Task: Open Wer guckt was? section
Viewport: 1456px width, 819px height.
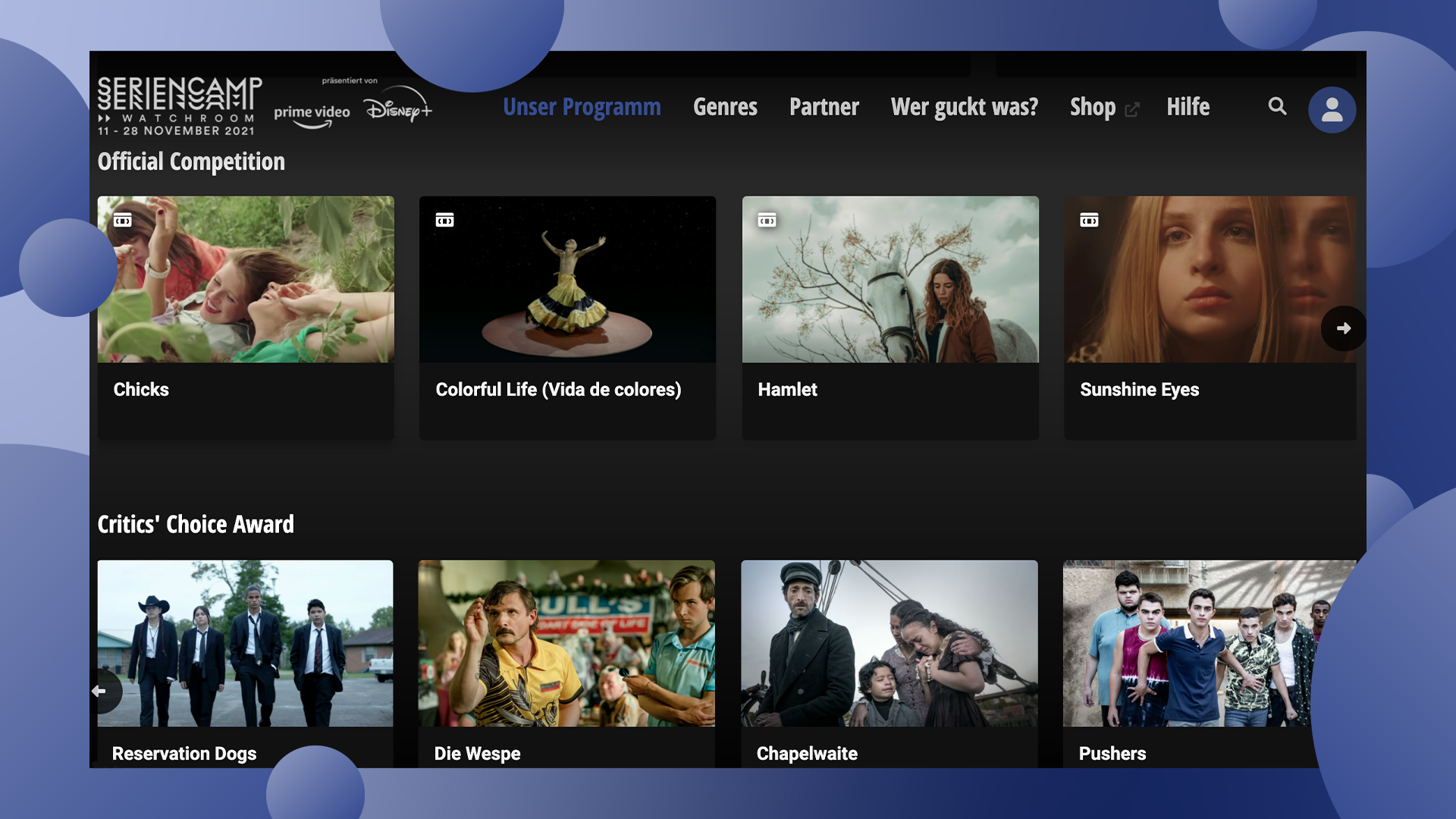Action: click(964, 107)
